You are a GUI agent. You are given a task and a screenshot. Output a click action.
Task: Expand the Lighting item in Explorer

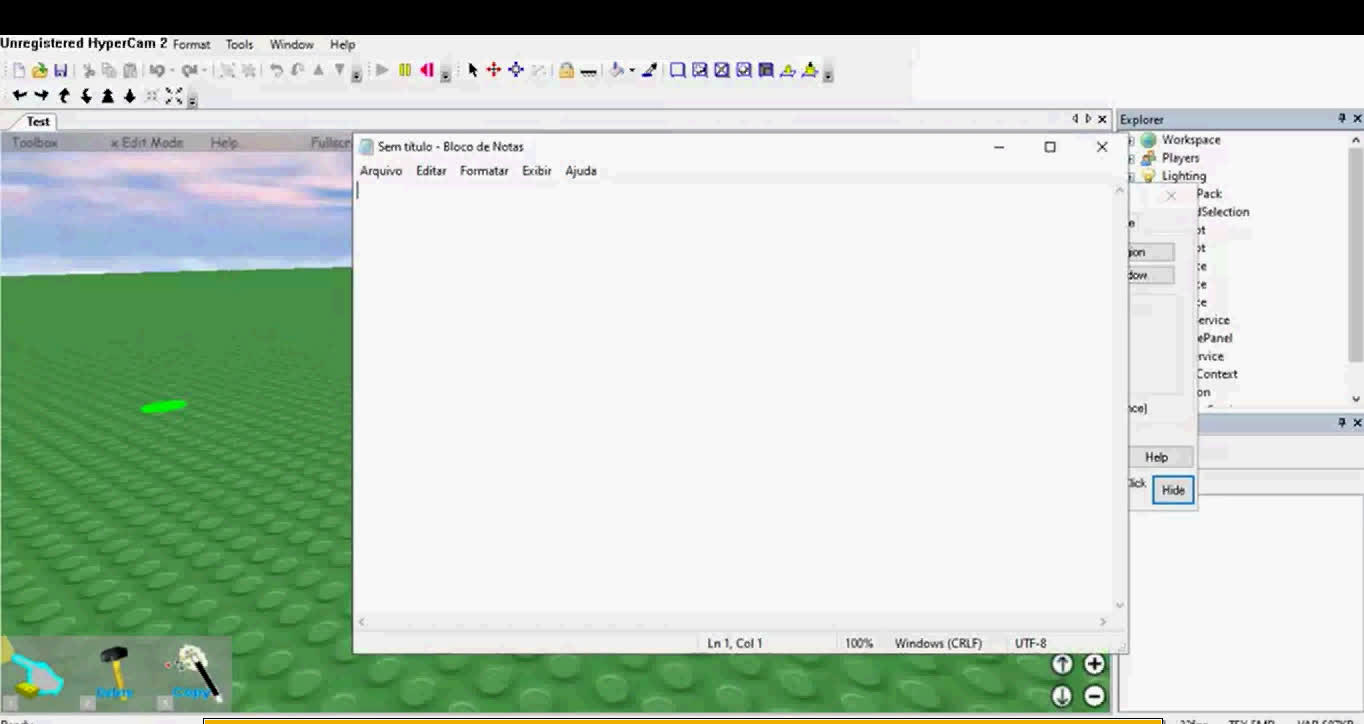click(1134, 176)
